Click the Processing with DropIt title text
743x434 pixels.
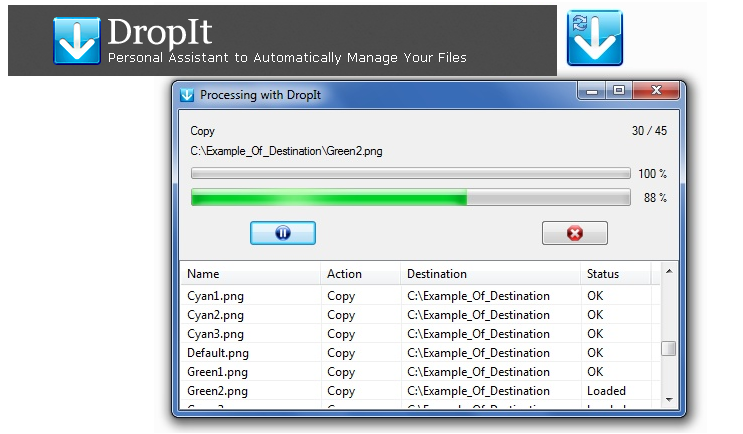(x=260, y=95)
